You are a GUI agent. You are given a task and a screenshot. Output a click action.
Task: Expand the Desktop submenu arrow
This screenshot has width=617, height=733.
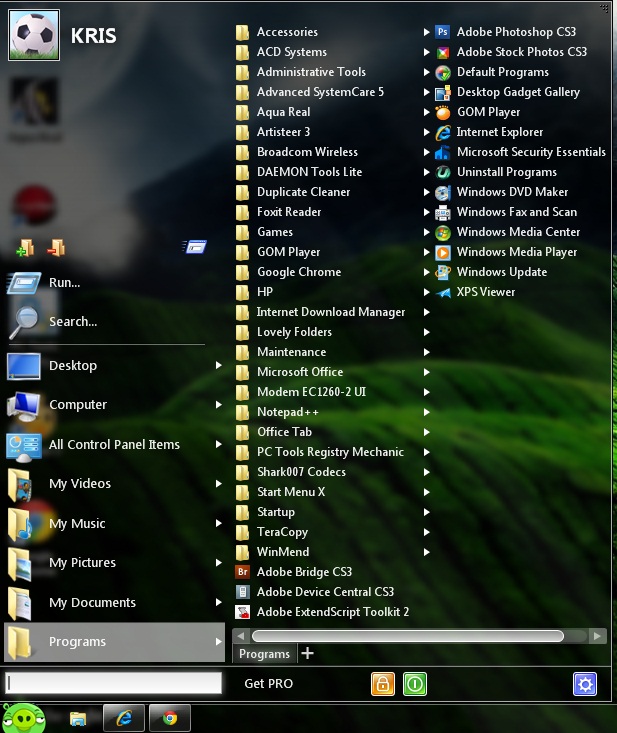218,365
